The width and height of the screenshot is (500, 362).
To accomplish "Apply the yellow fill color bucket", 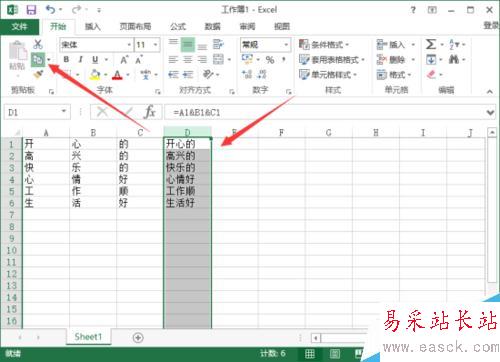I will (x=95, y=74).
